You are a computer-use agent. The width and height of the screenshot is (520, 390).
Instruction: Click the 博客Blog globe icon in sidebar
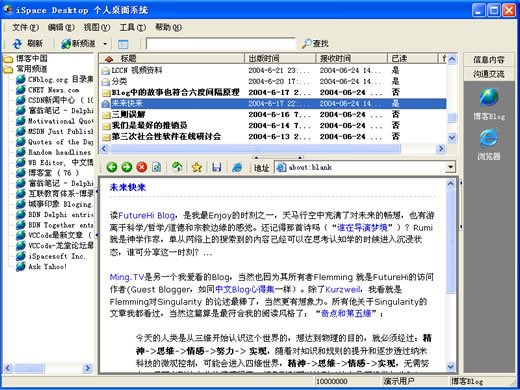489,97
